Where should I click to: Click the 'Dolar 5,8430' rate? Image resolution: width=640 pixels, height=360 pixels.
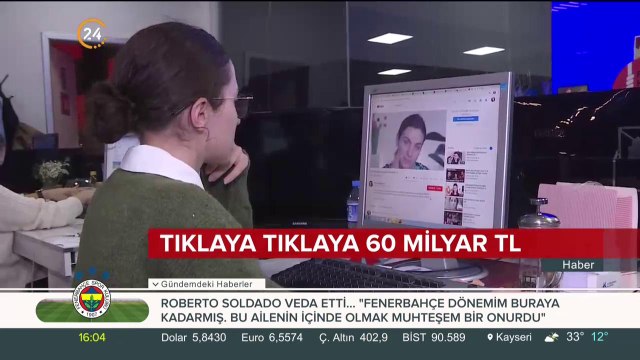click(193, 338)
